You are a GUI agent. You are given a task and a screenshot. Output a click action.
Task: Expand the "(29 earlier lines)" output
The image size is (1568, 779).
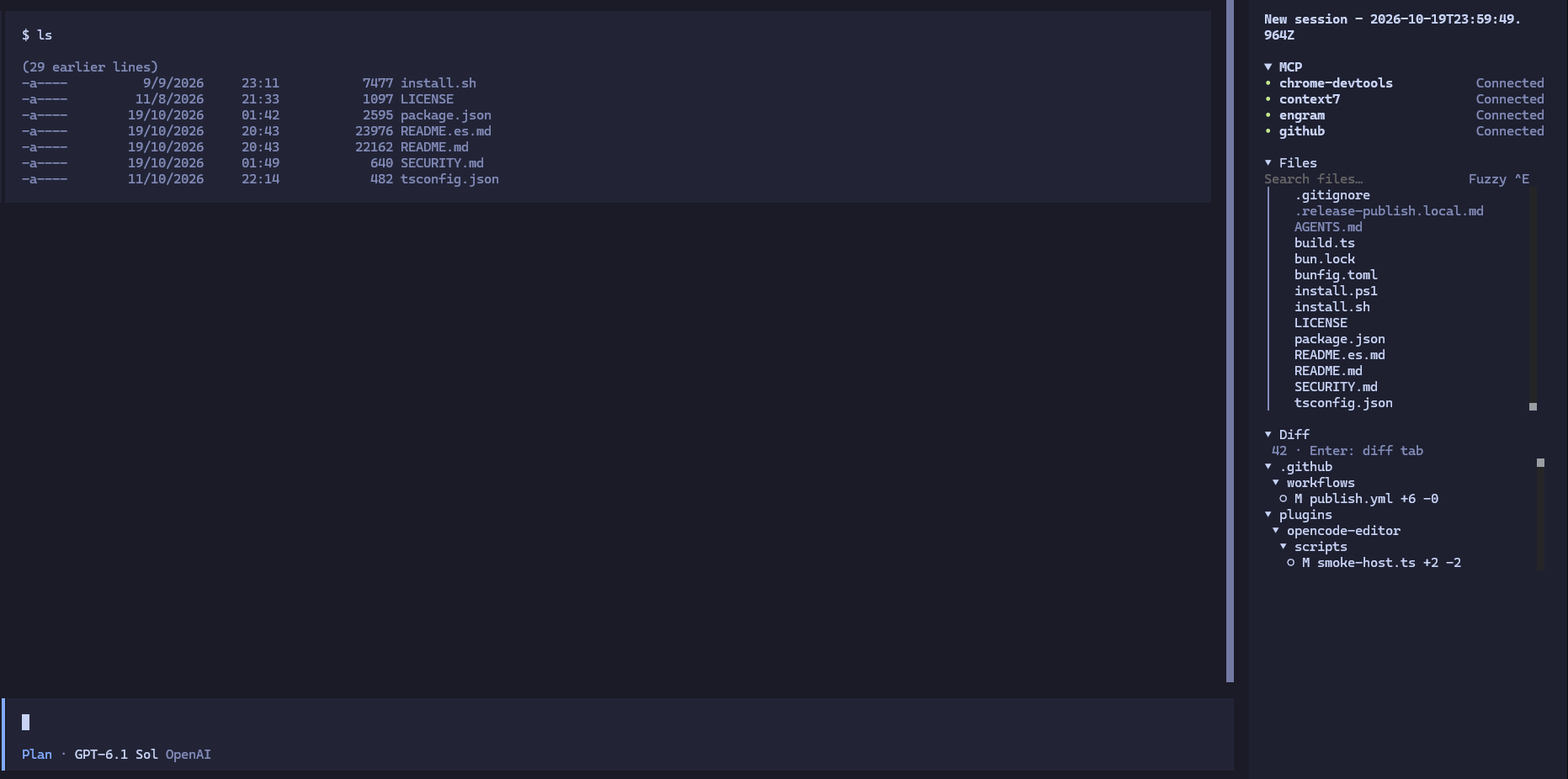point(90,67)
